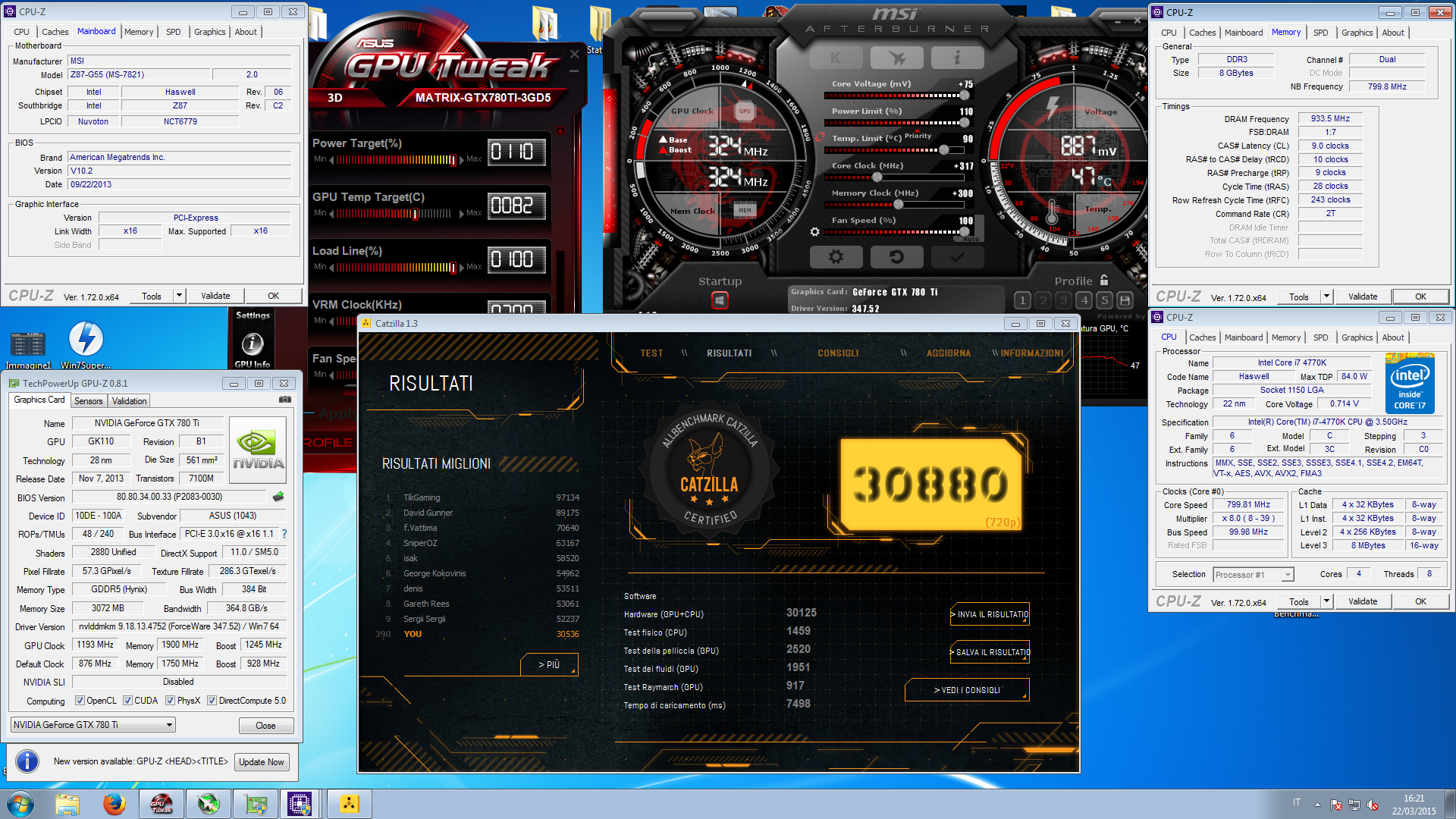Switch to the Sensors tab in GPU-Z
This screenshot has width=1456, height=819.
click(x=88, y=401)
